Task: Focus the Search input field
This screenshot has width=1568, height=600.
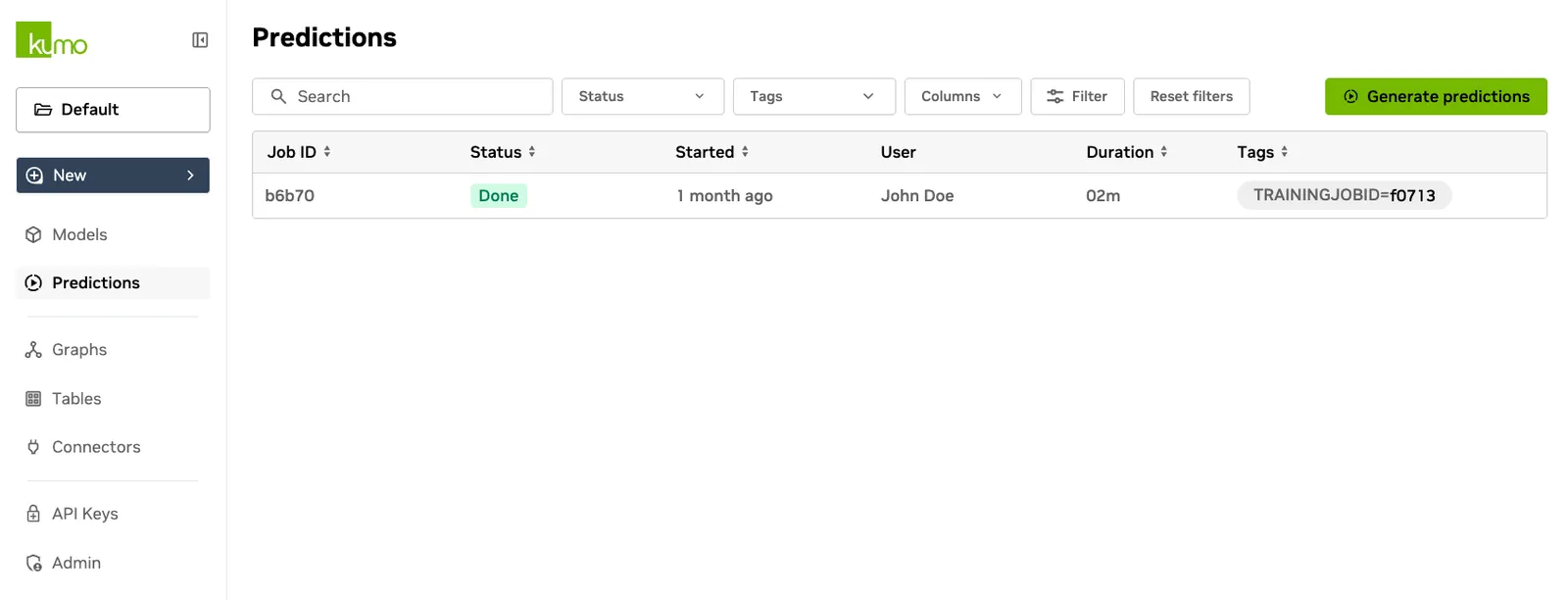Action: click(403, 96)
